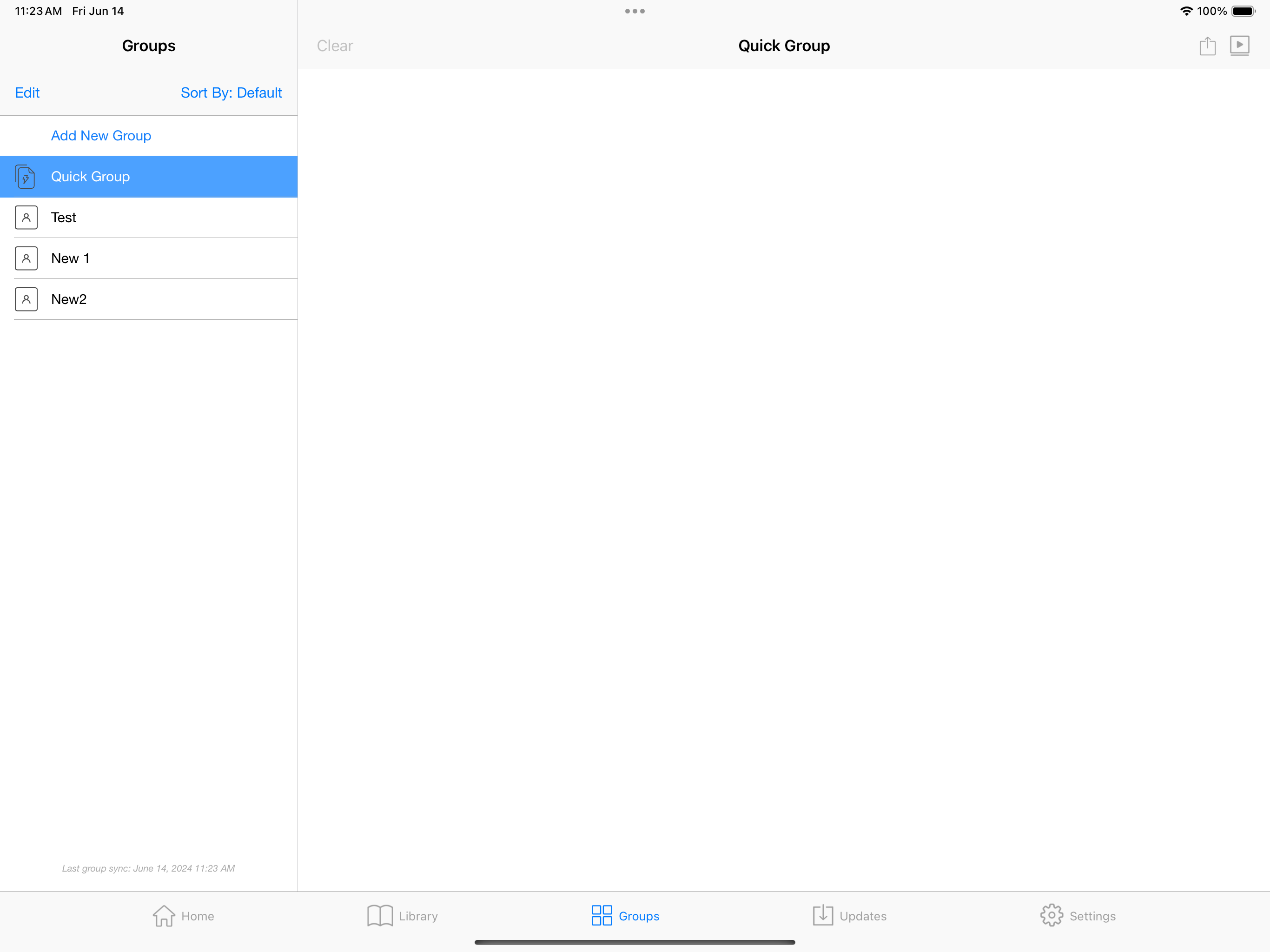Tap the home indicator bar
The height and width of the screenshot is (952, 1270).
pyautogui.click(x=635, y=942)
